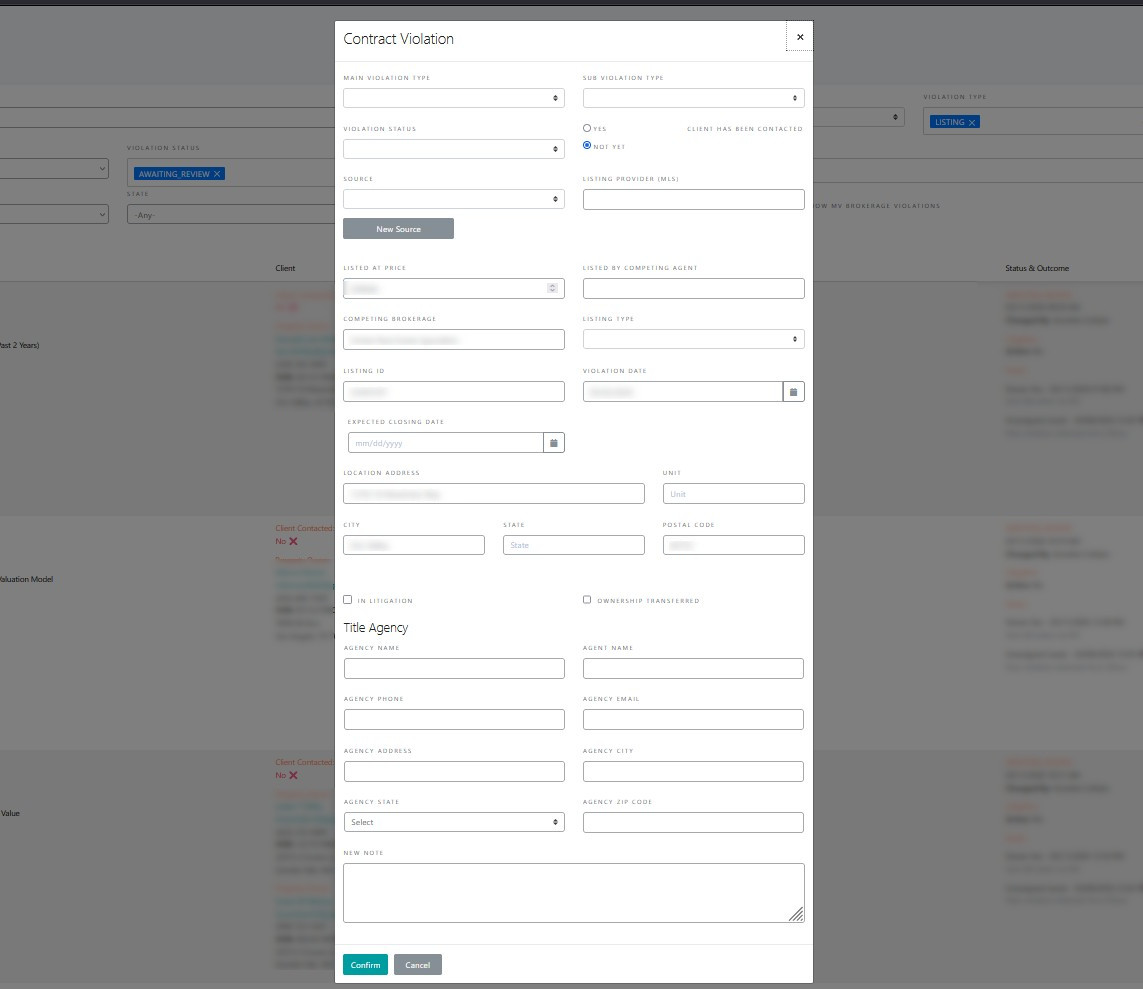This screenshot has height=989, width=1143.
Task: Close the Contract Violation dialog
Action: tap(799, 36)
